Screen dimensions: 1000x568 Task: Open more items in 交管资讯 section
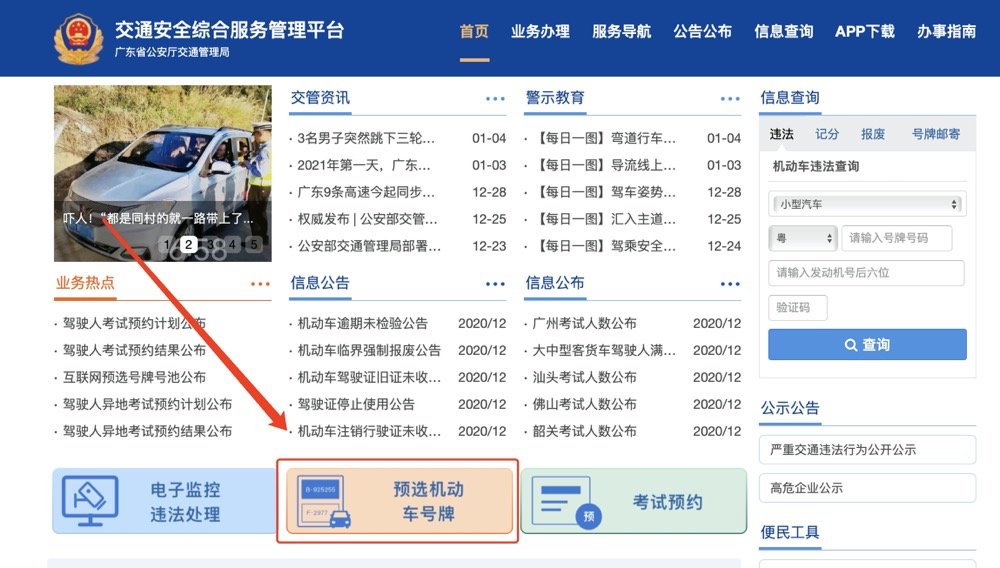click(x=495, y=99)
